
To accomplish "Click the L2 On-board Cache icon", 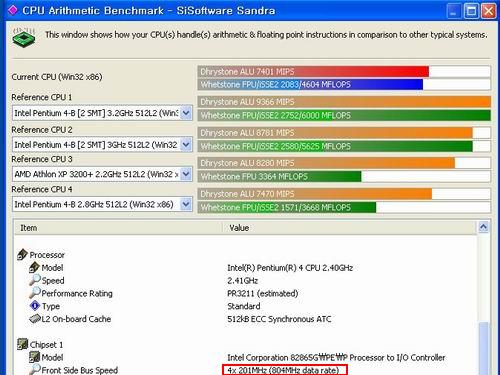I will pyautogui.click(x=35, y=319).
